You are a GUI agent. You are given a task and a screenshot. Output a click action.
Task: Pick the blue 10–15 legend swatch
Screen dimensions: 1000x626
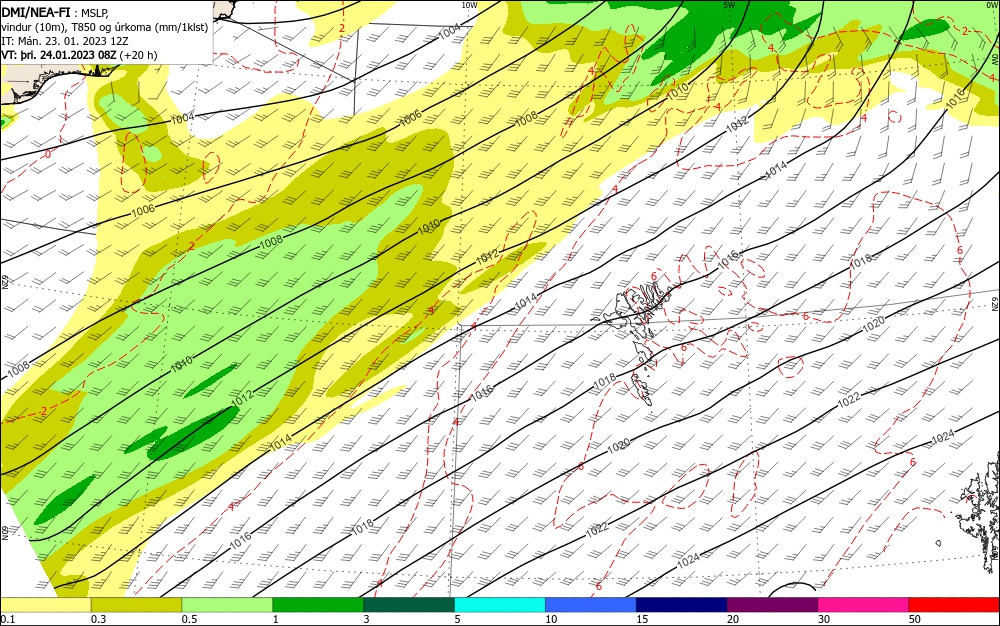tap(591, 605)
